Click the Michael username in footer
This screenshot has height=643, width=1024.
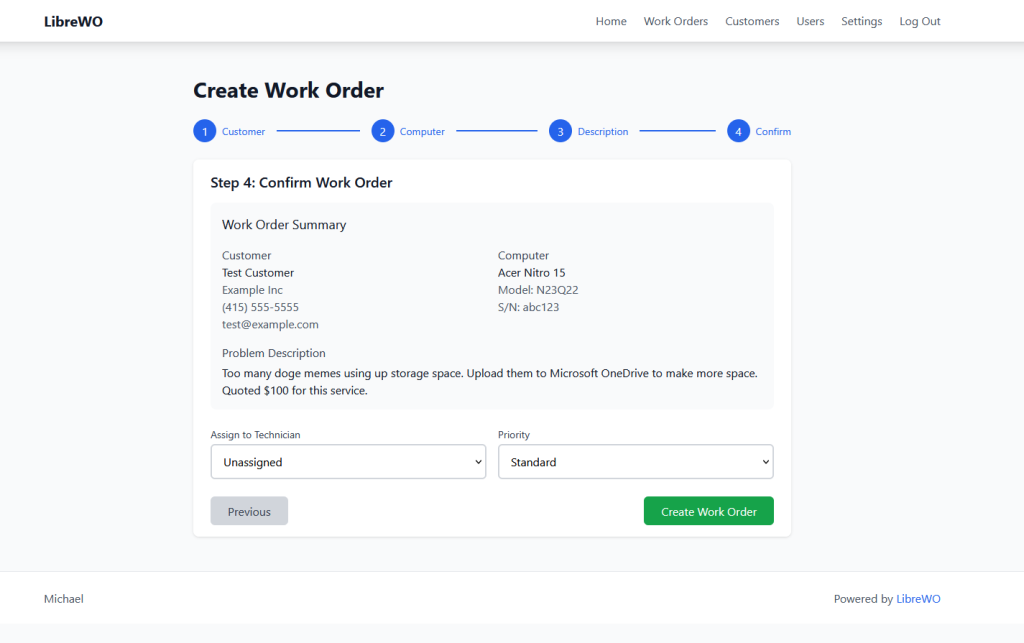63,598
